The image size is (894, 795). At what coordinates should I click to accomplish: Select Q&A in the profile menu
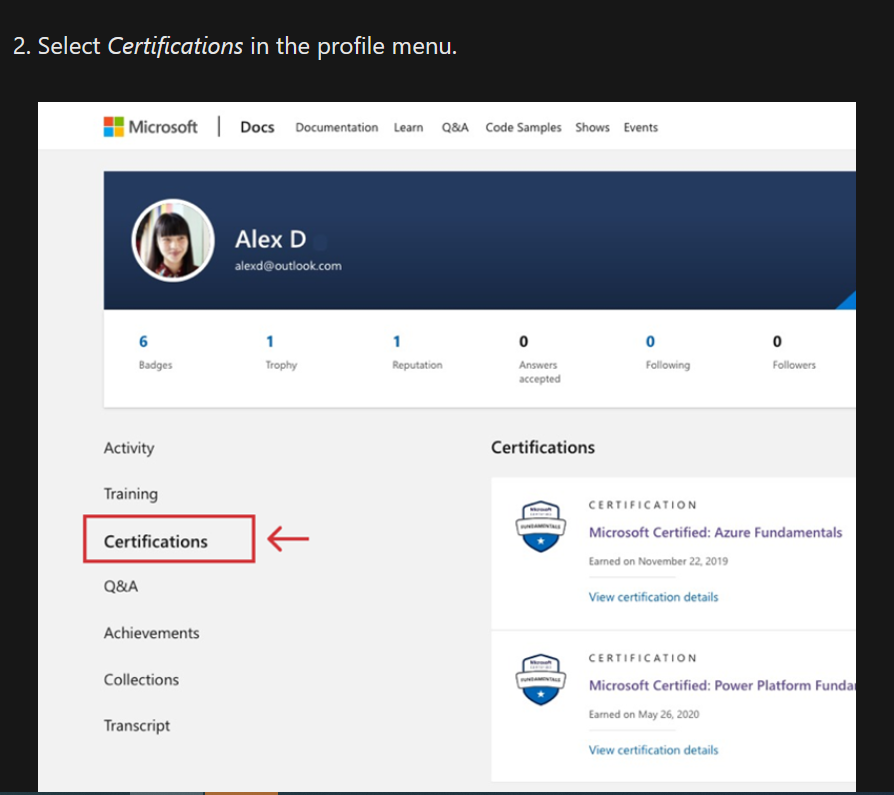121,586
